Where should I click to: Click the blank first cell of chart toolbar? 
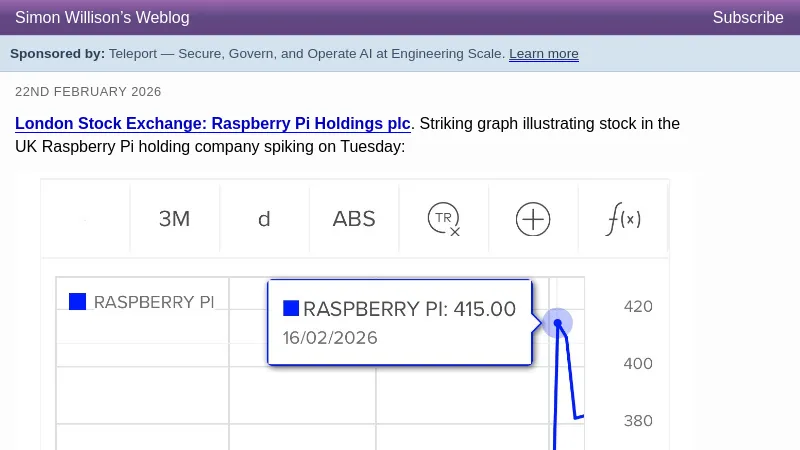[x=85, y=218]
